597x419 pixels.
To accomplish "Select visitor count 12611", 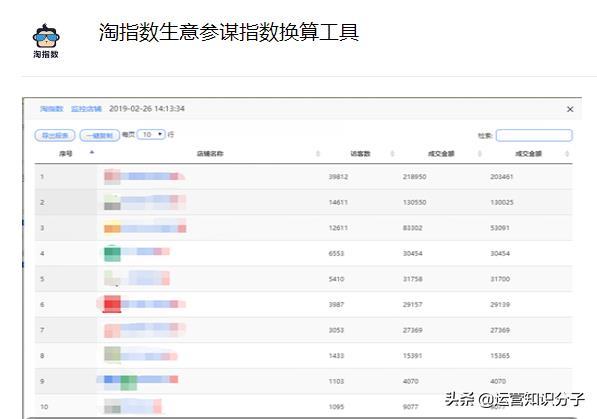I will (x=338, y=228).
